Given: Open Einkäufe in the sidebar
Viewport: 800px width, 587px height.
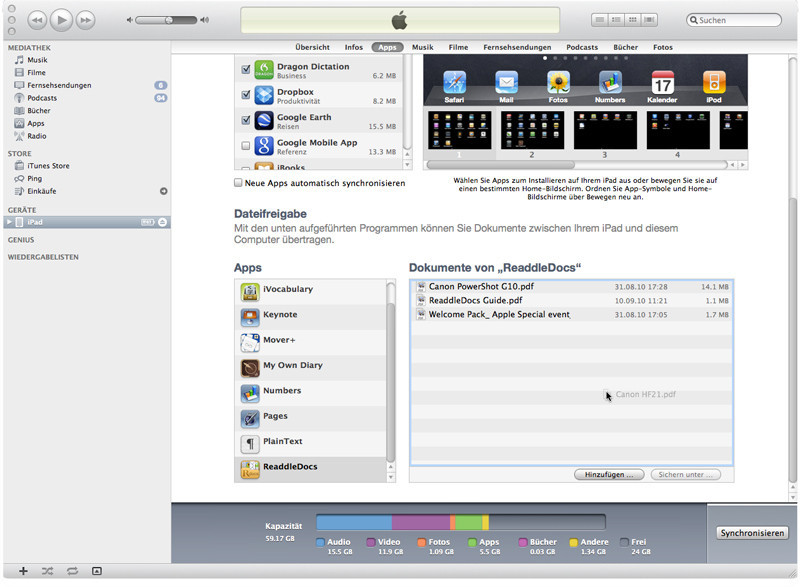Looking at the screenshot, I should [87, 191].
